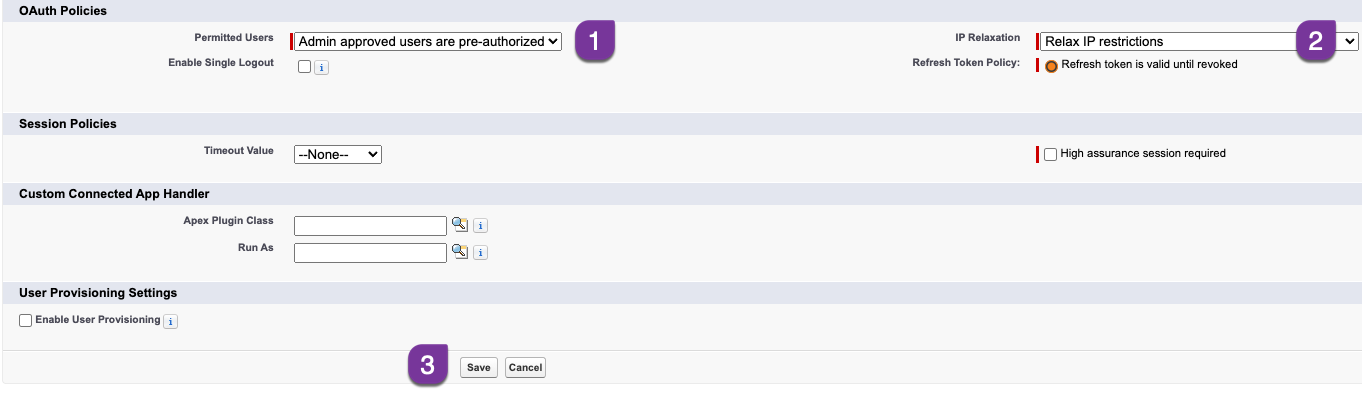Screen dimensions: 1362x399
Task: Enable the User Provisioning checkbox
Action: point(26,320)
